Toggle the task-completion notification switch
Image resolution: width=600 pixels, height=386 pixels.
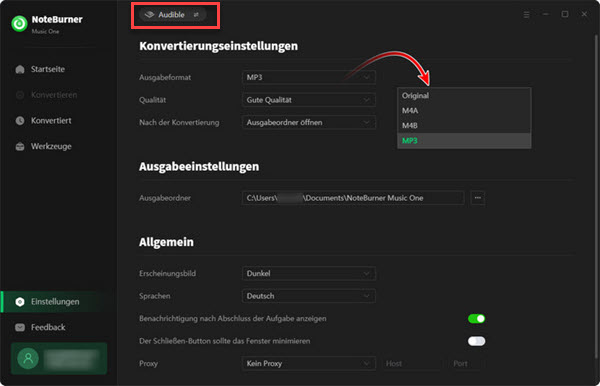(476, 318)
